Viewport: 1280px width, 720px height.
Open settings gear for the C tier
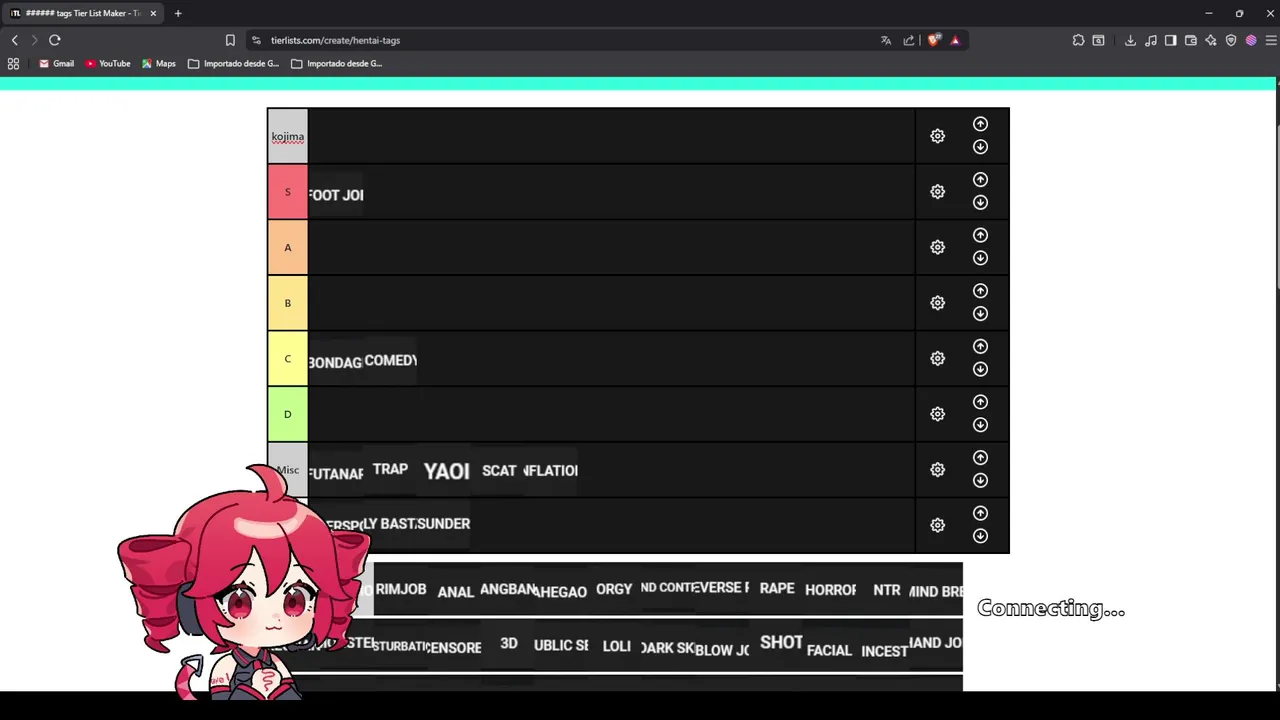click(937, 358)
